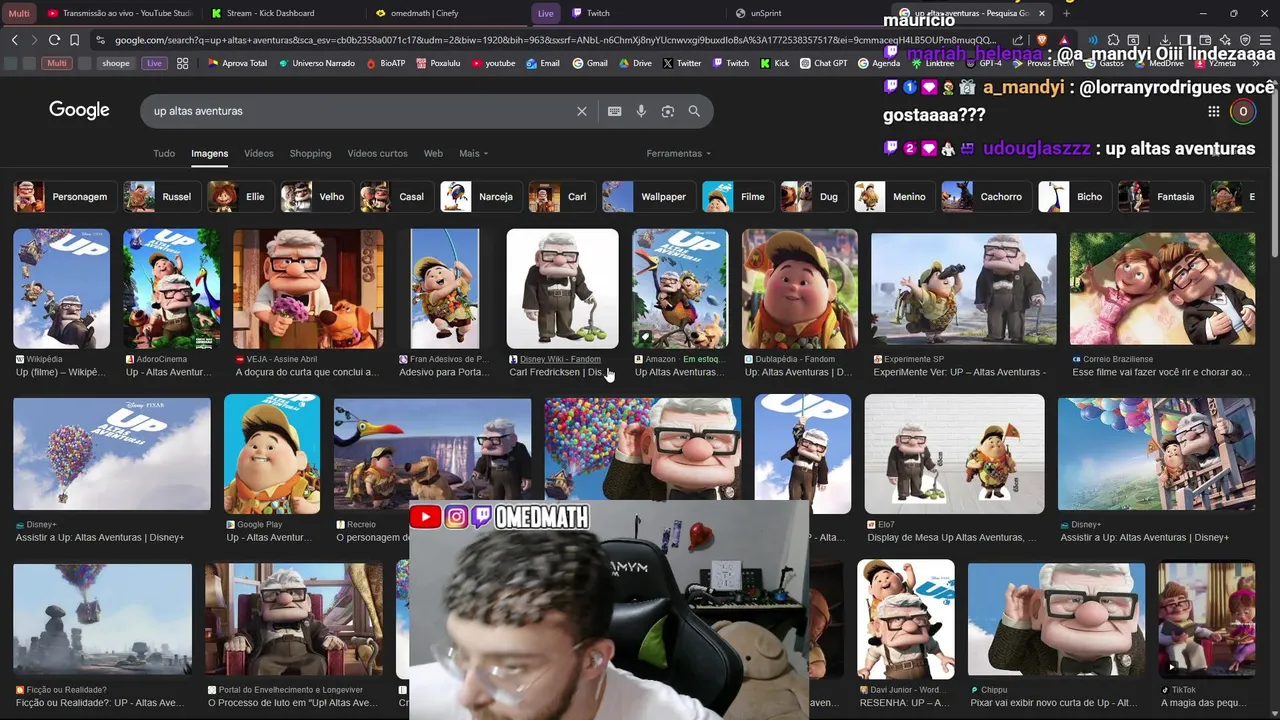Open the BioATP bookmark
1280x720 pixels.
[385, 63]
